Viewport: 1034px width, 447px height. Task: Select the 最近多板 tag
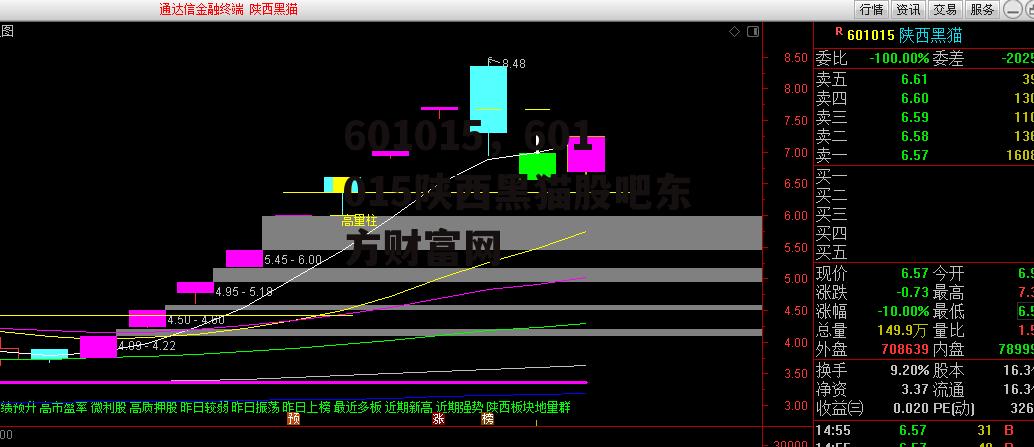point(357,407)
